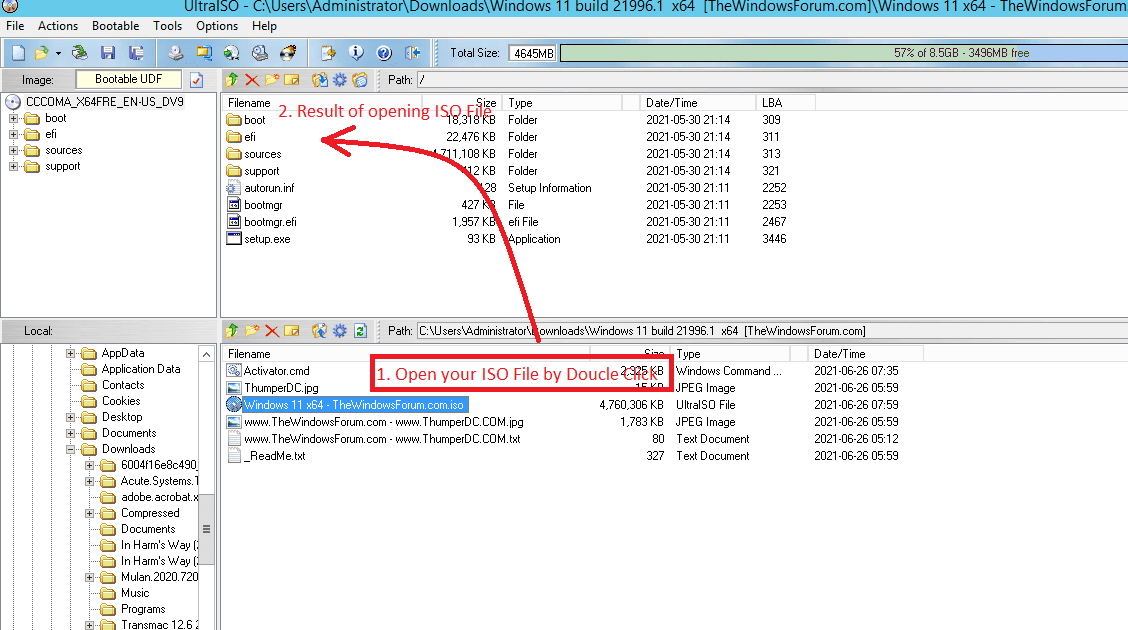Screen dimensions: 1128x630
Task: Click the Open file folder toolbar icon
Action: click(42, 52)
